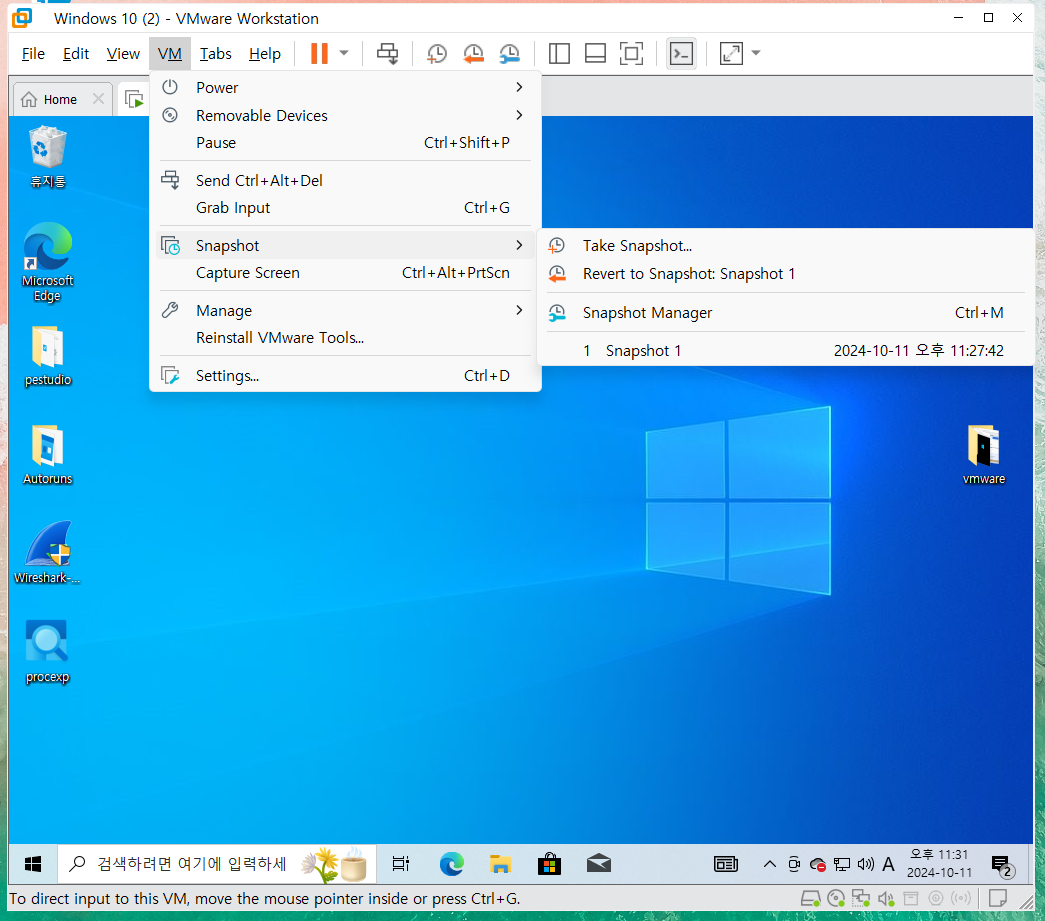Viewport: 1045px width, 921px height.
Task: Click the VM tab icon beside Home
Action: click(x=134, y=99)
